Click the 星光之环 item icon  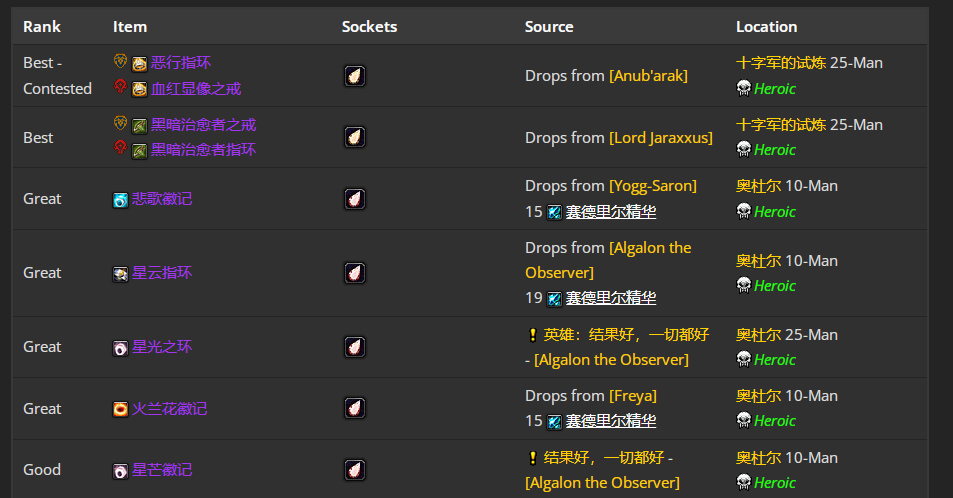tap(120, 347)
